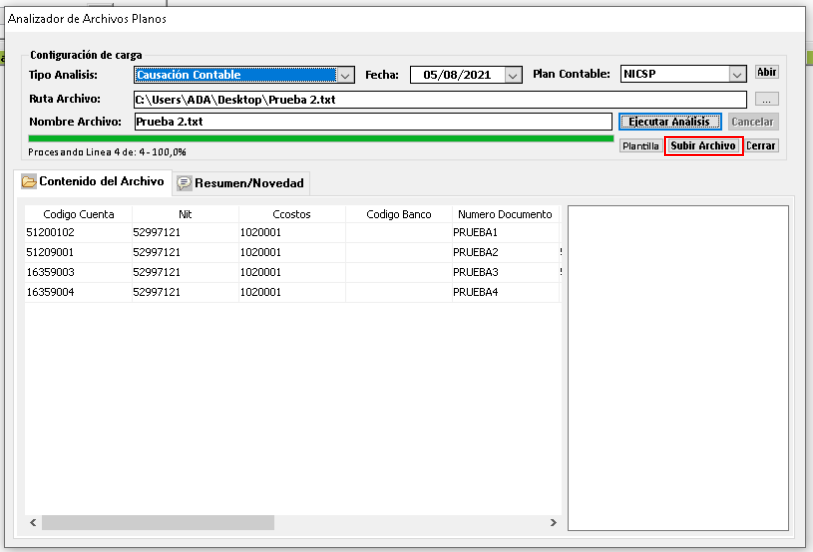Image resolution: width=813 pixels, height=552 pixels.
Task: Open the Plan Contable dropdown
Action: tap(737, 75)
